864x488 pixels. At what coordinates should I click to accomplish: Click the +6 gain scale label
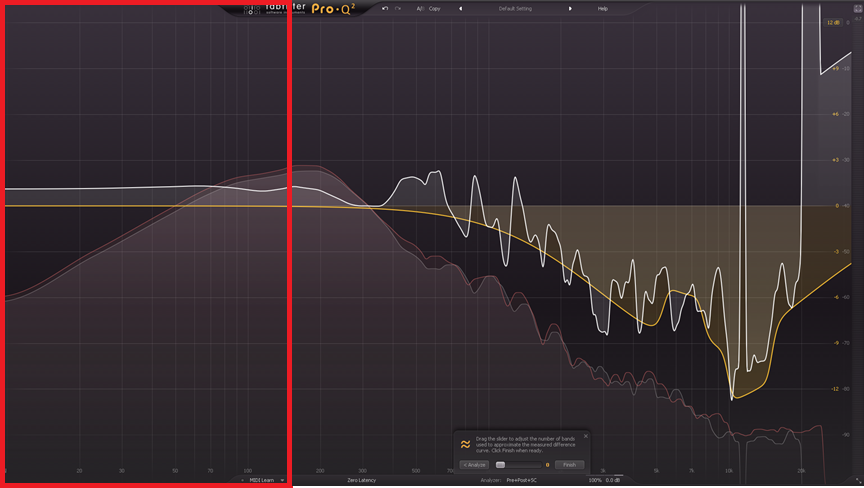click(x=835, y=114)
